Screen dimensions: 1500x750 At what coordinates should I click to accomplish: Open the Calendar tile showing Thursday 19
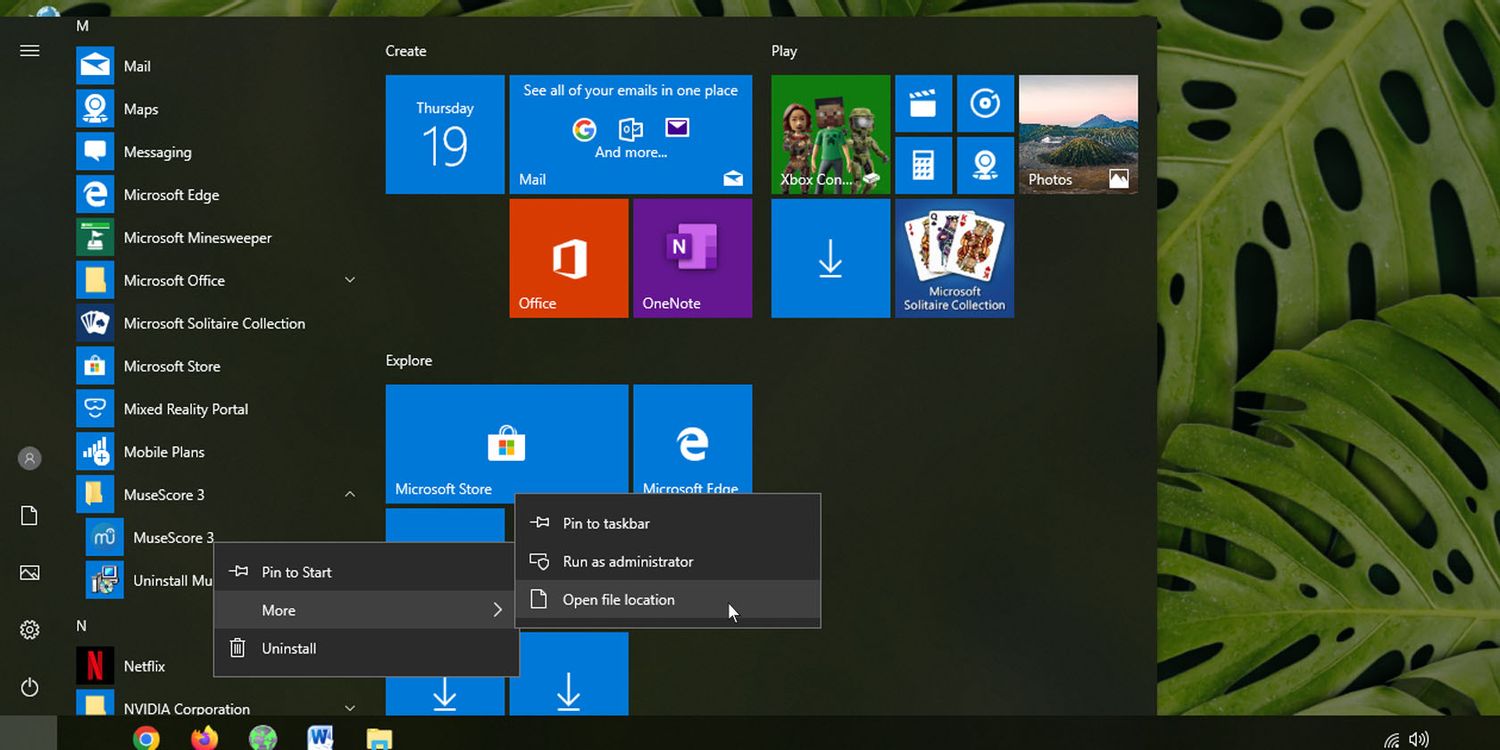tap(445, 134)
